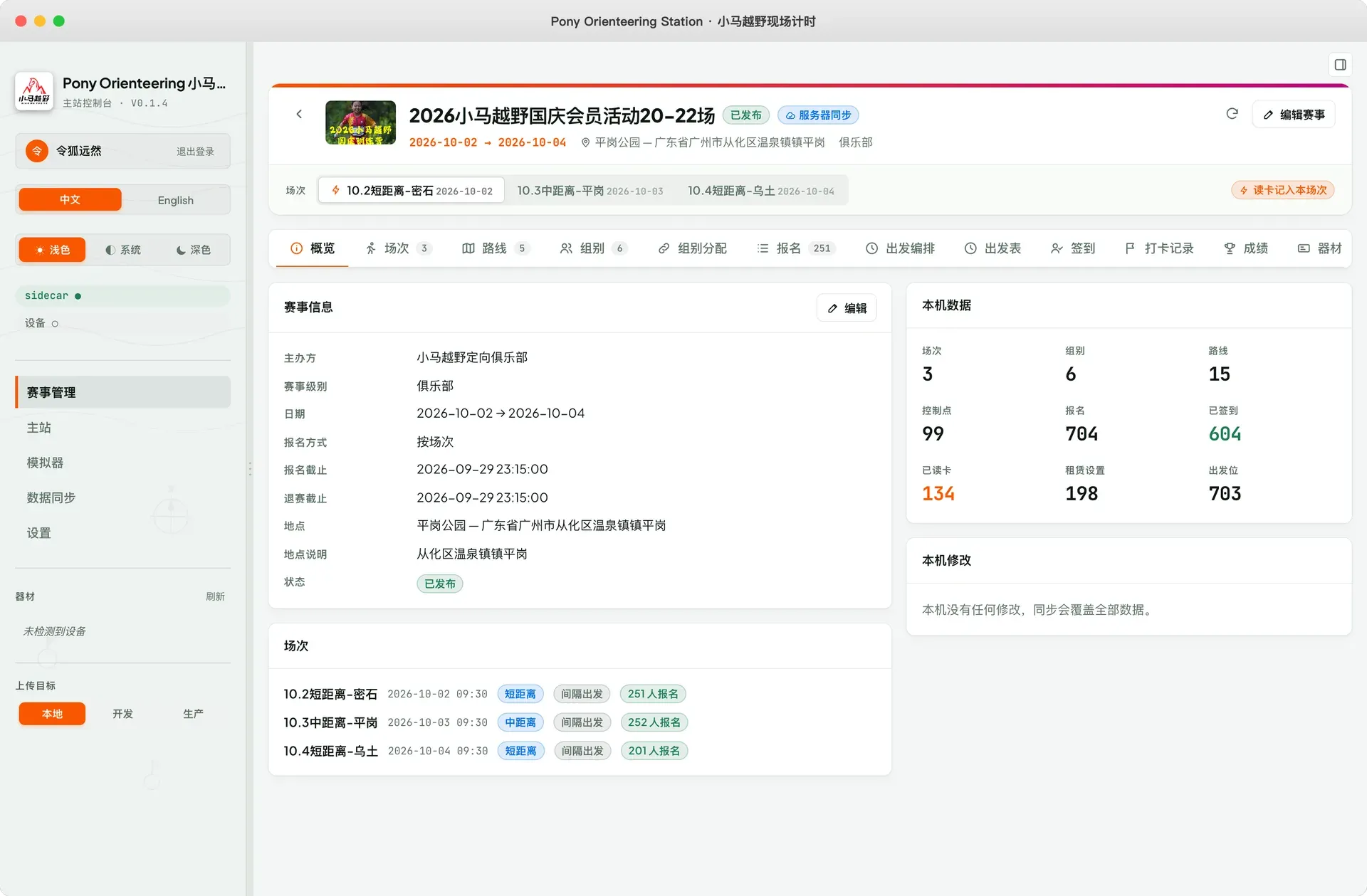The height and width of the screenshot is (896, 1367).
Task: Click 退出登录 link
Action: pyautogui.click(x=195, y=152)
